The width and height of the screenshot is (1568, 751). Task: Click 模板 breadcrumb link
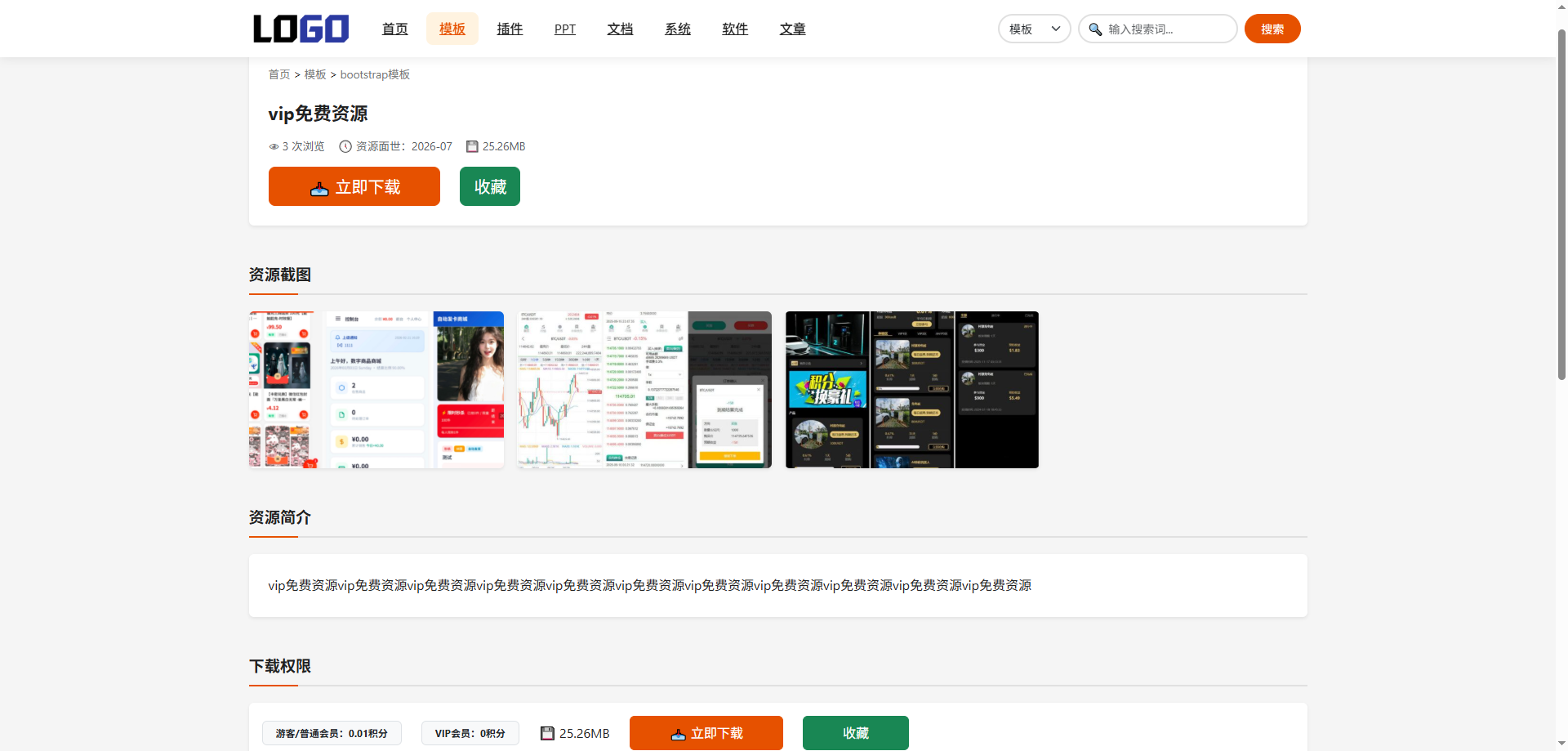[315, 74]
